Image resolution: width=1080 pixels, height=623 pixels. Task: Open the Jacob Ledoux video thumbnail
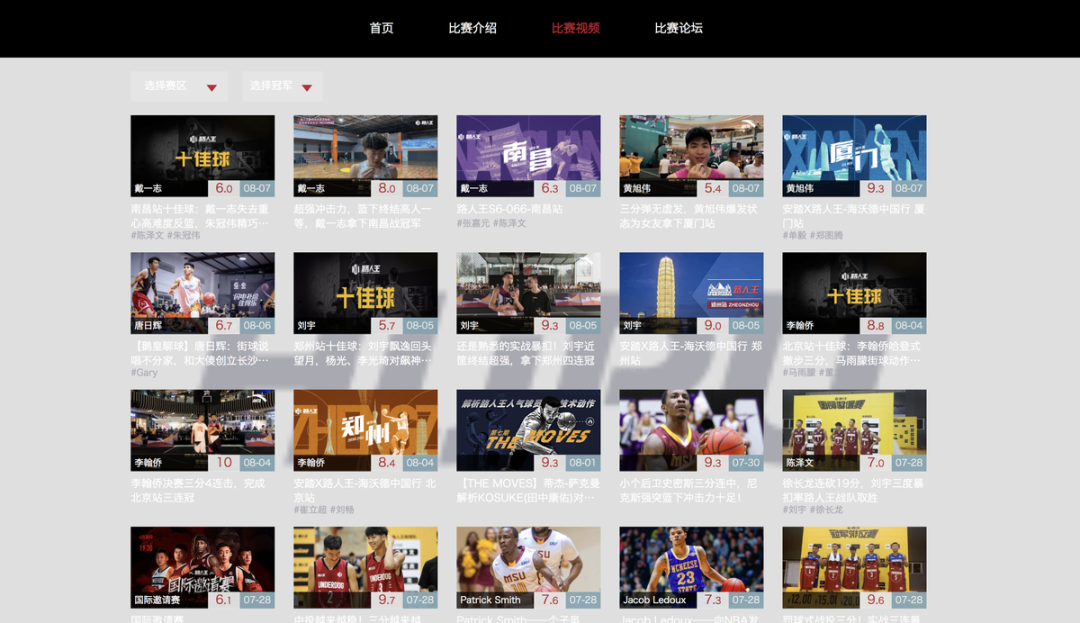(x=691, y=567)
